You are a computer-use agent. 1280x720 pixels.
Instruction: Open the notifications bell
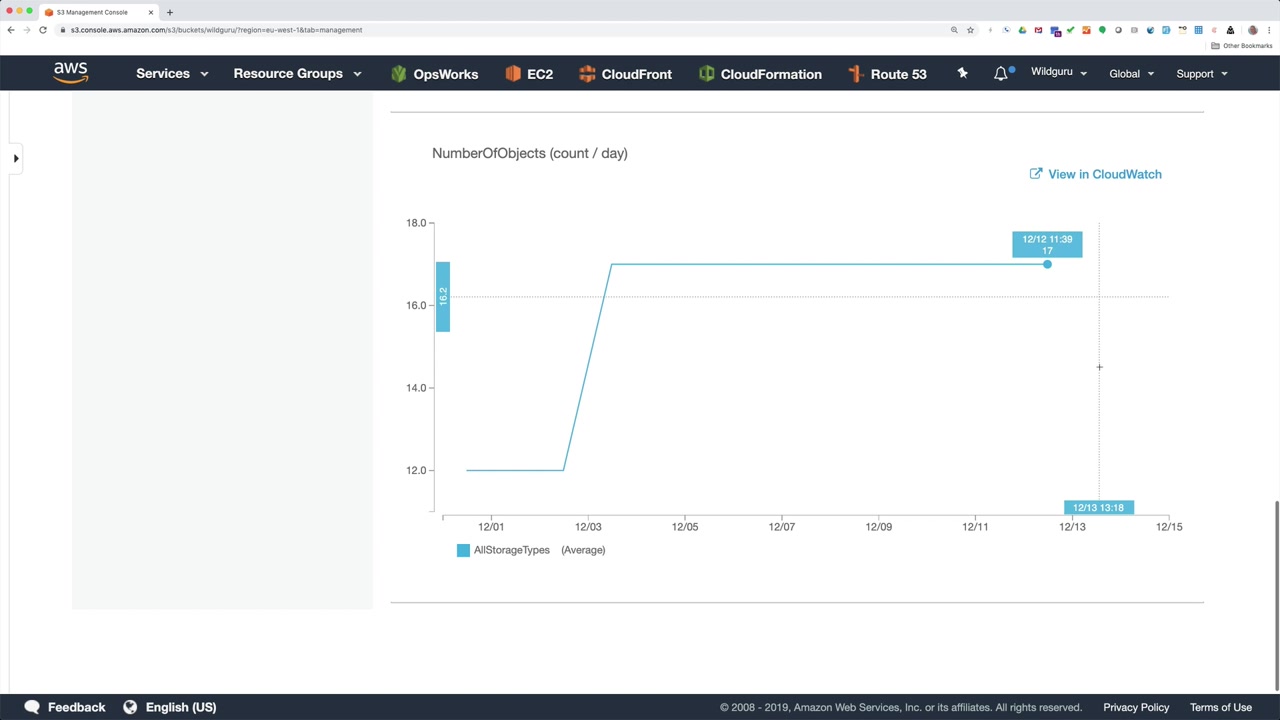pos(1001,74)
